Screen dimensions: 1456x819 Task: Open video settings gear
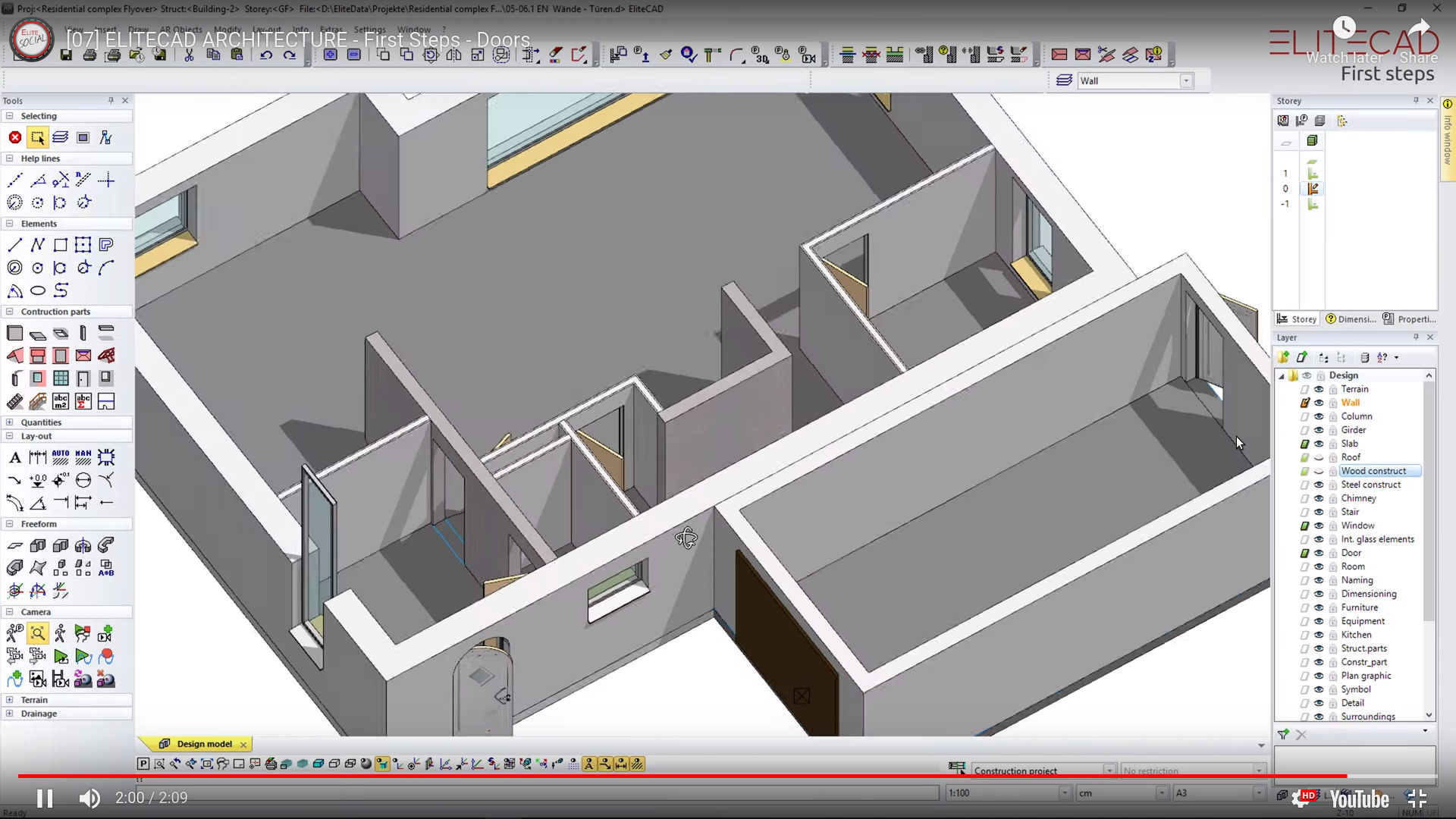1303,799
